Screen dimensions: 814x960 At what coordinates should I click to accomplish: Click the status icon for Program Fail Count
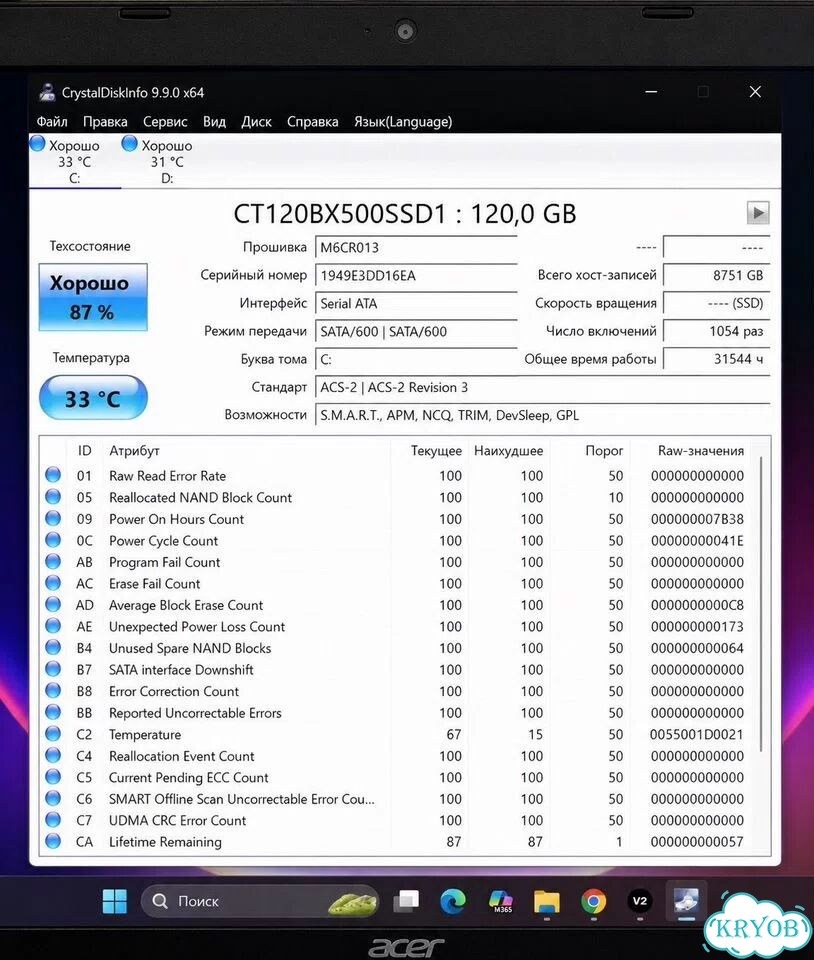click(53, 561)
